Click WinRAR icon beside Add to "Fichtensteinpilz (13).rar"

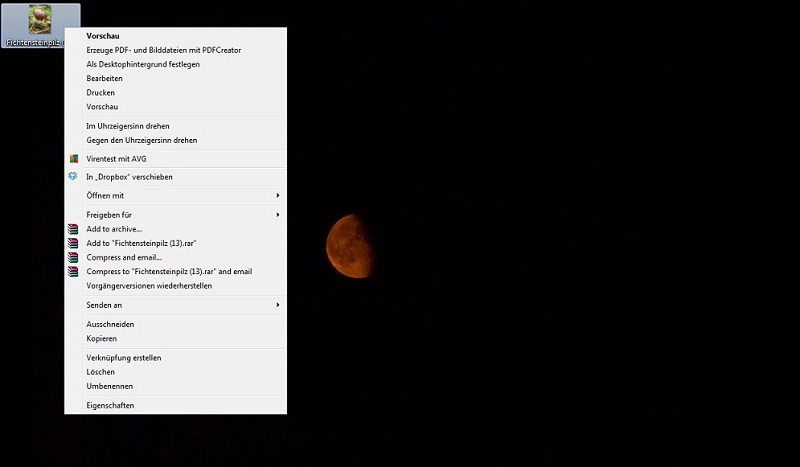[x=73, y=243]
